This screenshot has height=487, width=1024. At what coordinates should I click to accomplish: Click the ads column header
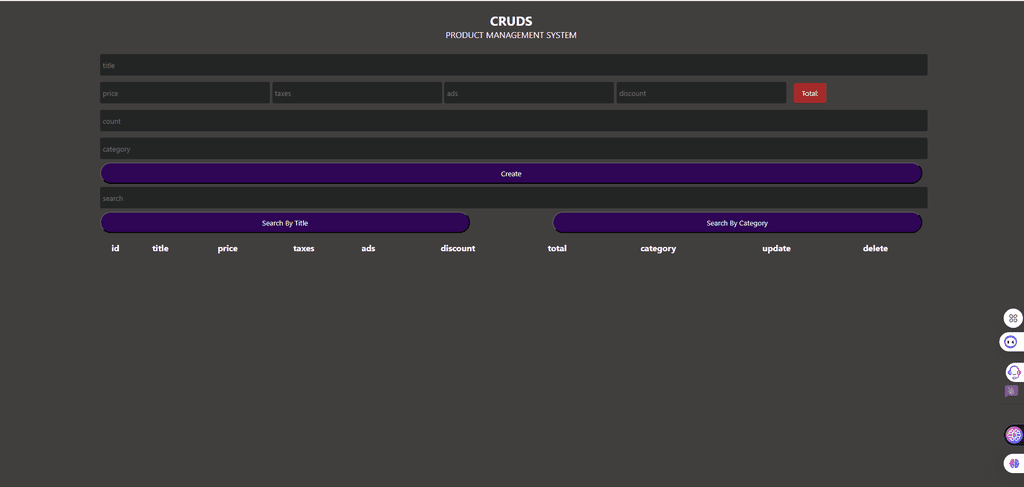[368, 249]
